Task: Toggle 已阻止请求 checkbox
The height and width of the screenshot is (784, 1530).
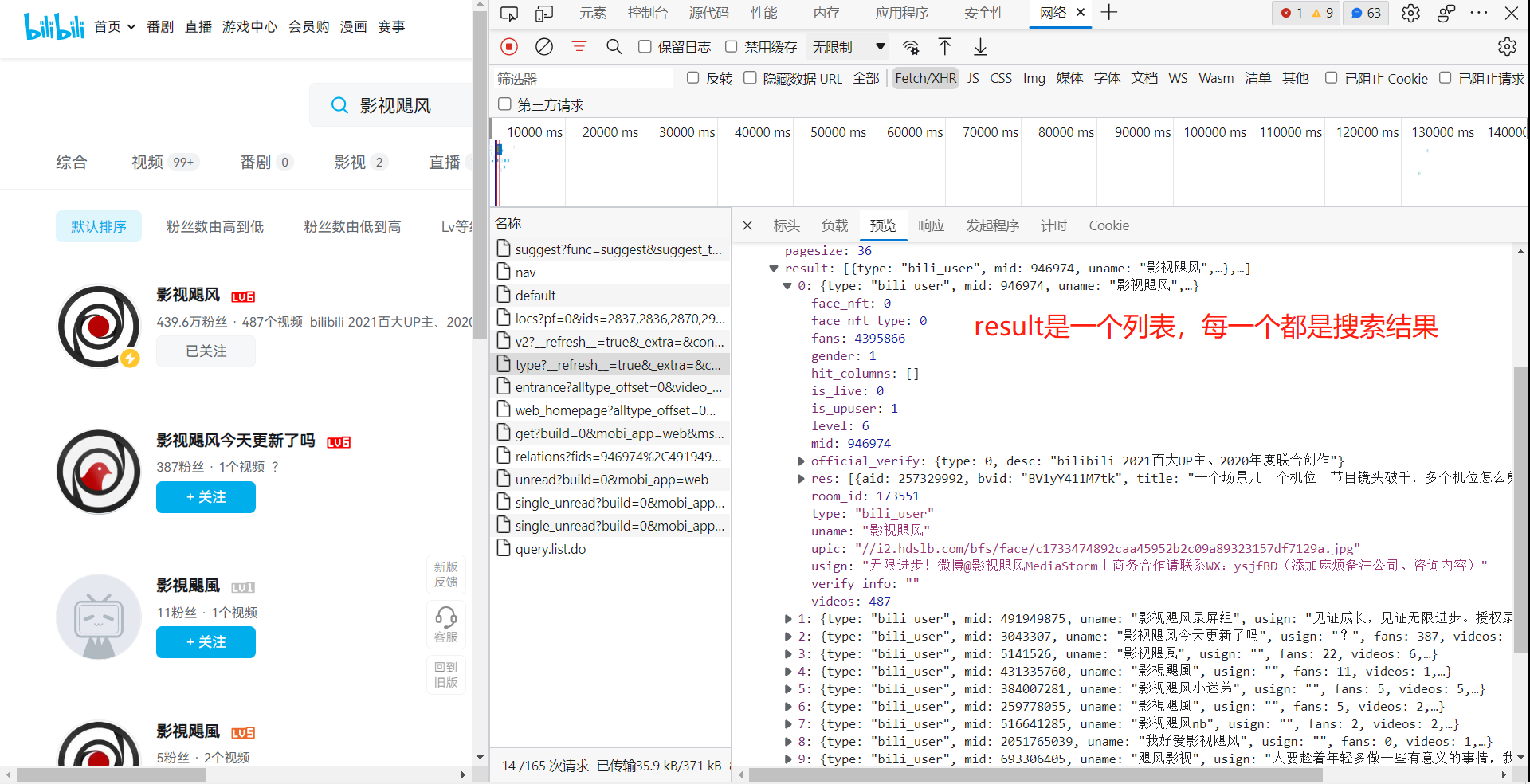Action: (x=1445, y=78)
